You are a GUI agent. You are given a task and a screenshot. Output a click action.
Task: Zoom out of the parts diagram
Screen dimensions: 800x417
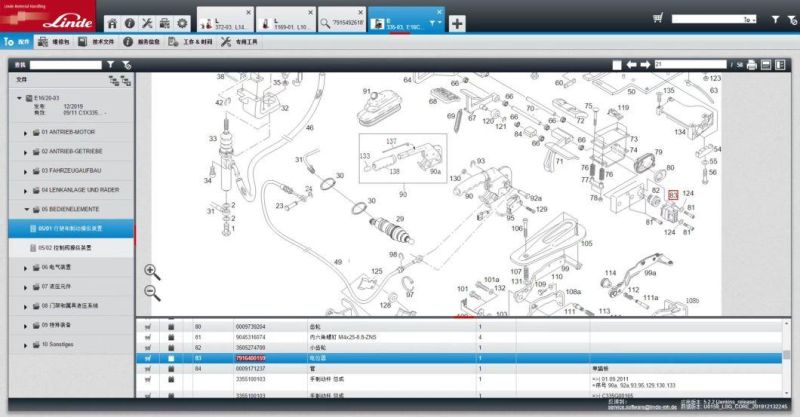[x=152, y=293]
